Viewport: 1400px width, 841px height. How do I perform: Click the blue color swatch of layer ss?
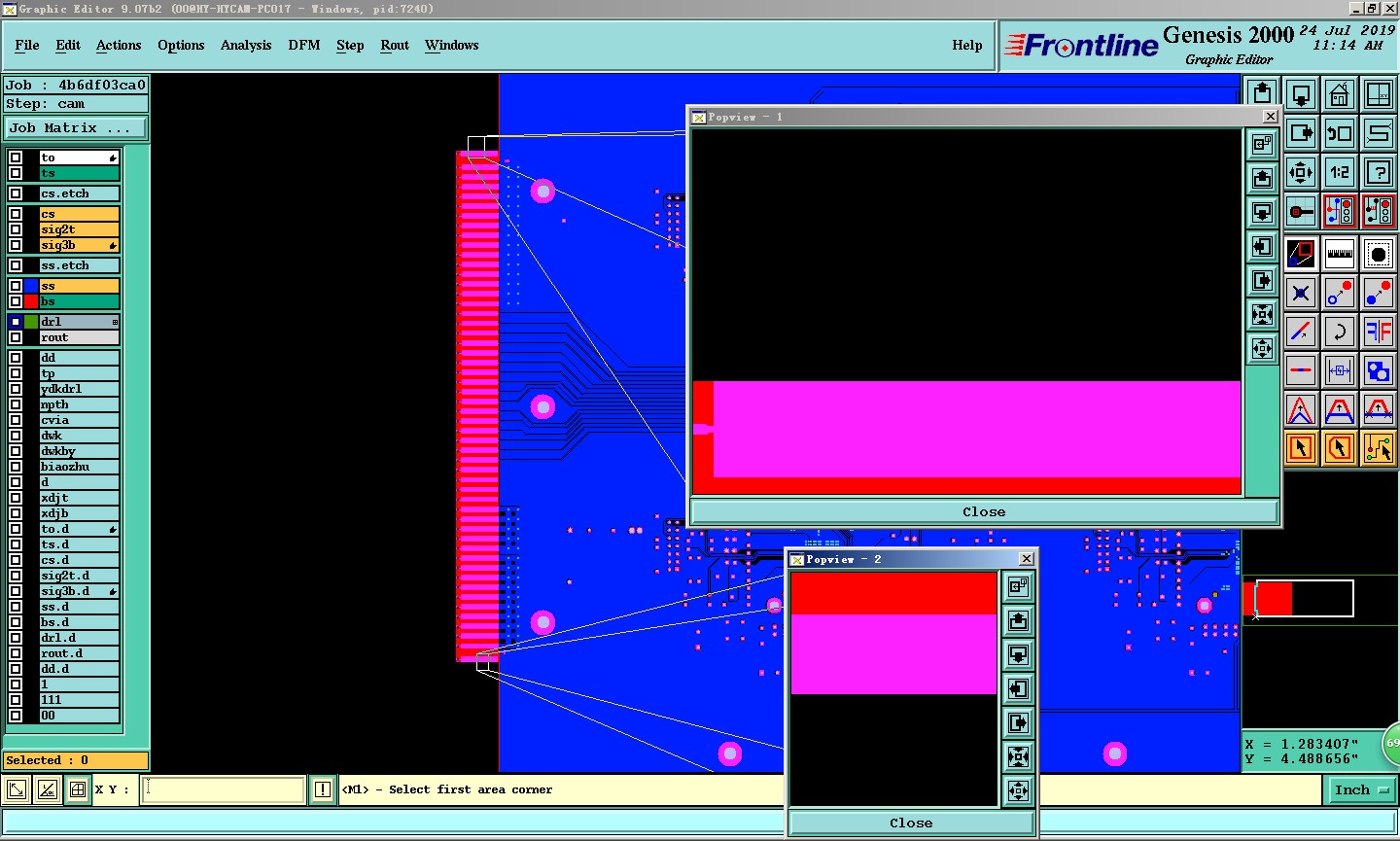[31, 286]
